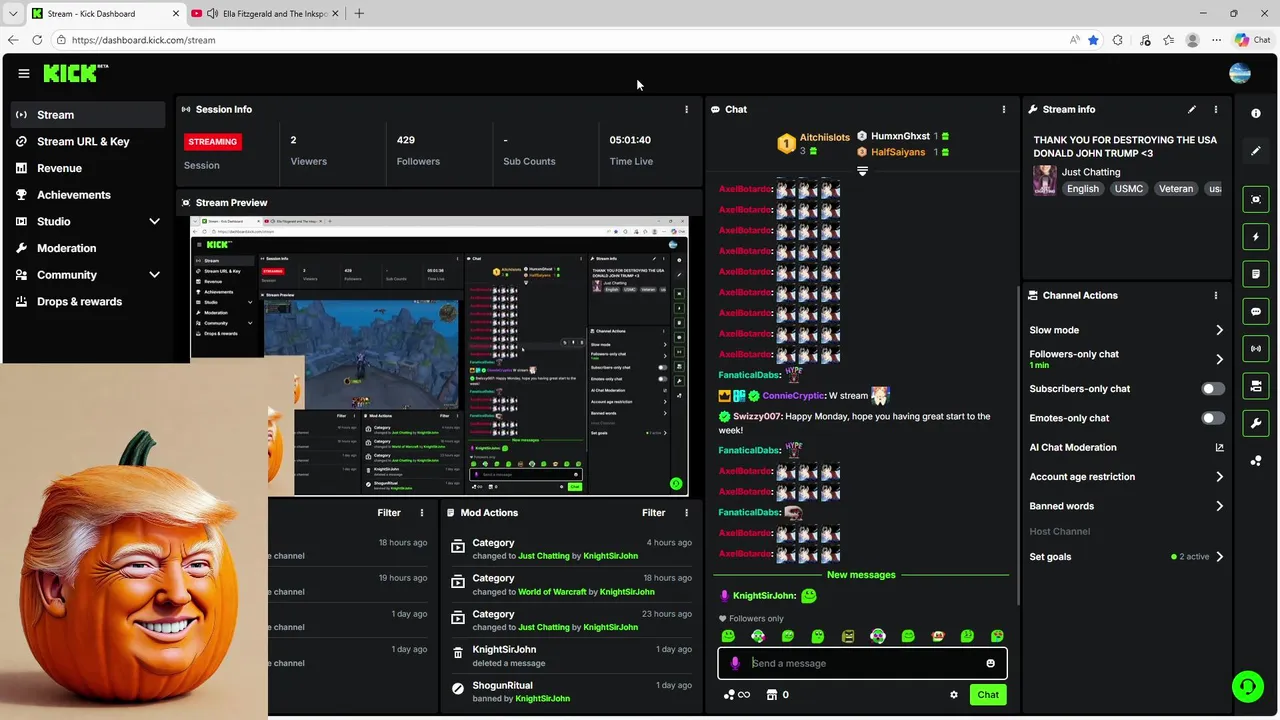
Task: Open the browser Copilot Chat button
Action: (1253, 40)
